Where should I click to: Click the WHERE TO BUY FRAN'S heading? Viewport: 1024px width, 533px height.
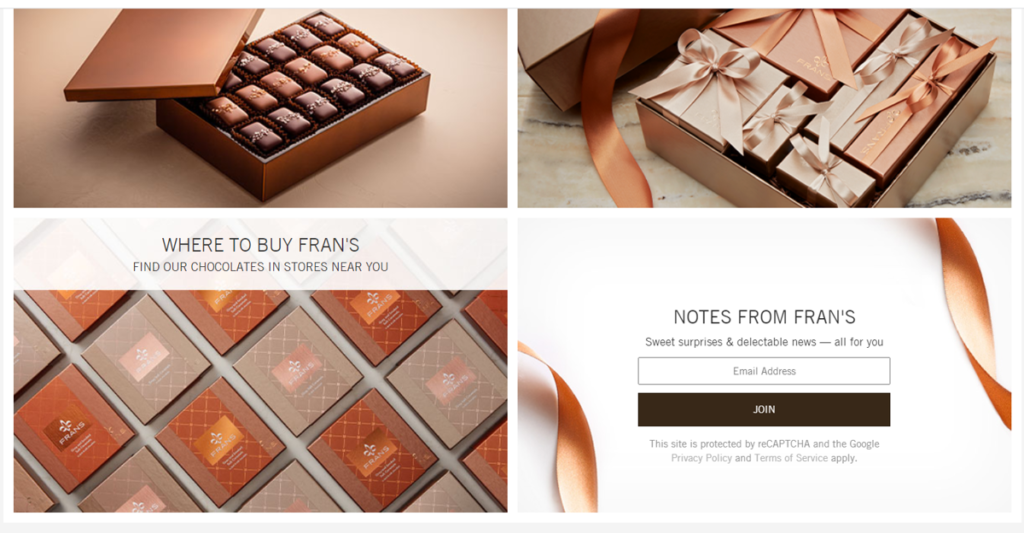(x=261, y=245)
